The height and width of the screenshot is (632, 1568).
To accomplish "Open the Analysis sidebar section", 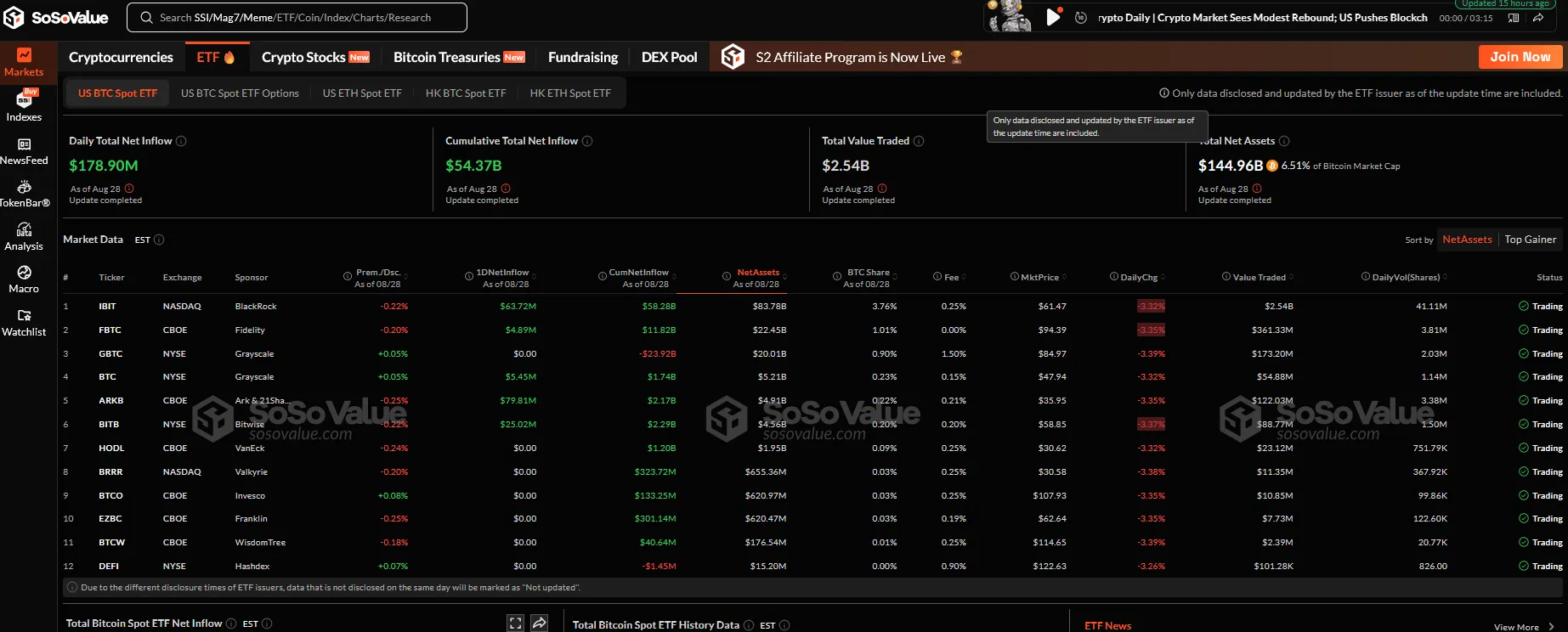I will [x=24, y=237].
